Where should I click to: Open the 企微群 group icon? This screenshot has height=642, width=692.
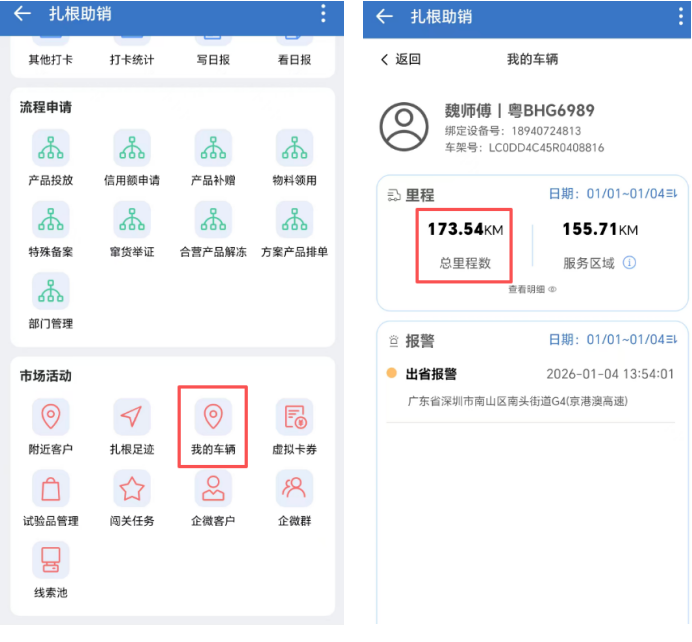pyautogui.click(x=294, y=488)
